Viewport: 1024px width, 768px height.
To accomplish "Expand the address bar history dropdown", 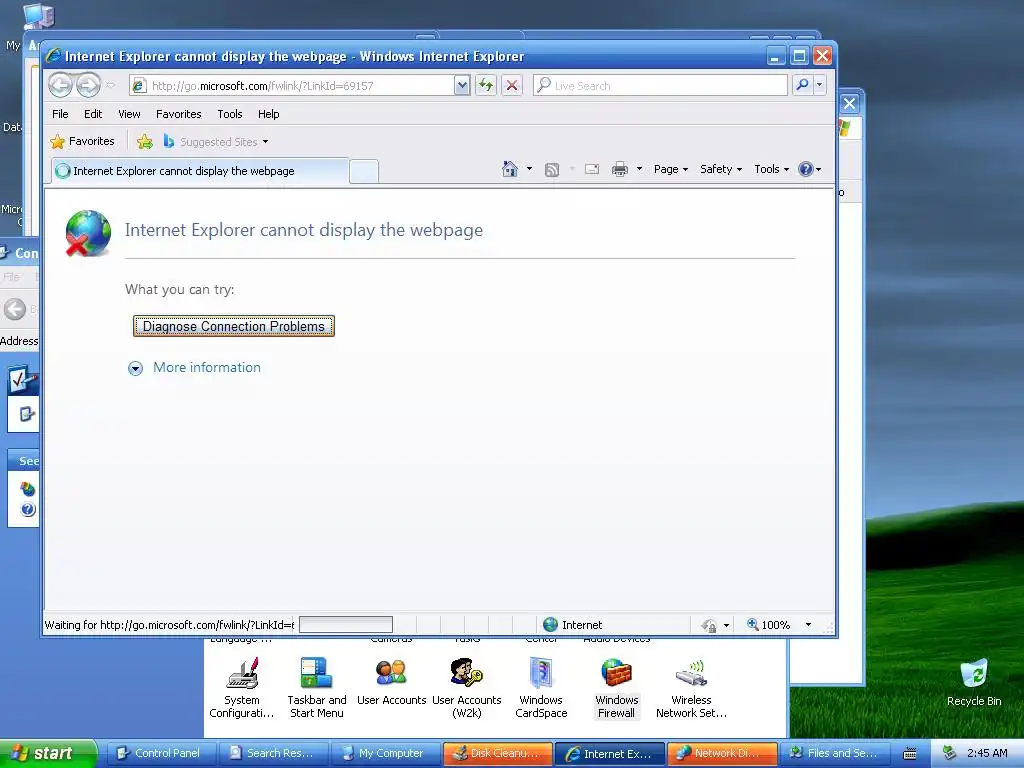I will point(462,86).
